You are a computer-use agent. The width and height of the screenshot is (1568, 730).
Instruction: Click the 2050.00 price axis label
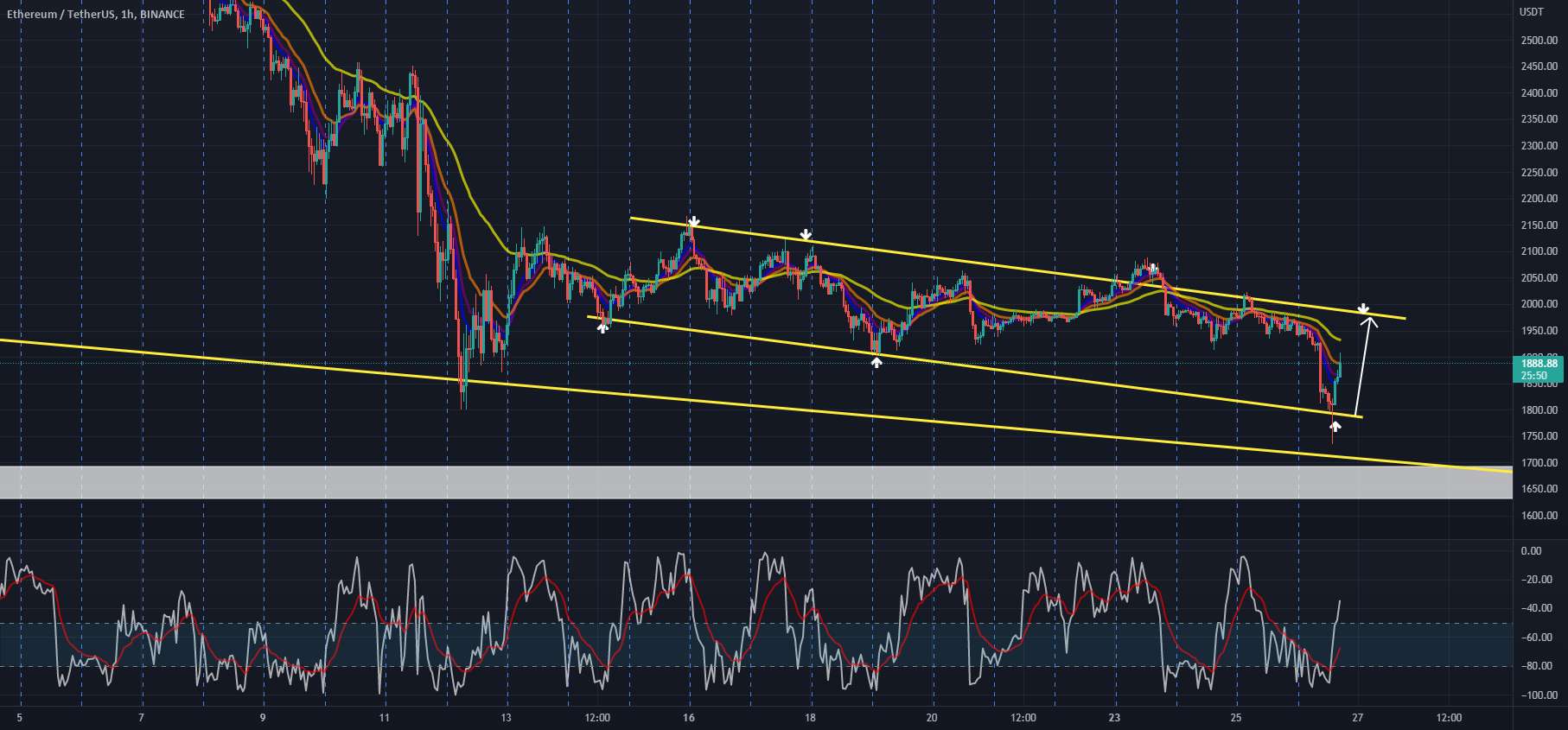pyautogui.click(x=1539, y=278)
